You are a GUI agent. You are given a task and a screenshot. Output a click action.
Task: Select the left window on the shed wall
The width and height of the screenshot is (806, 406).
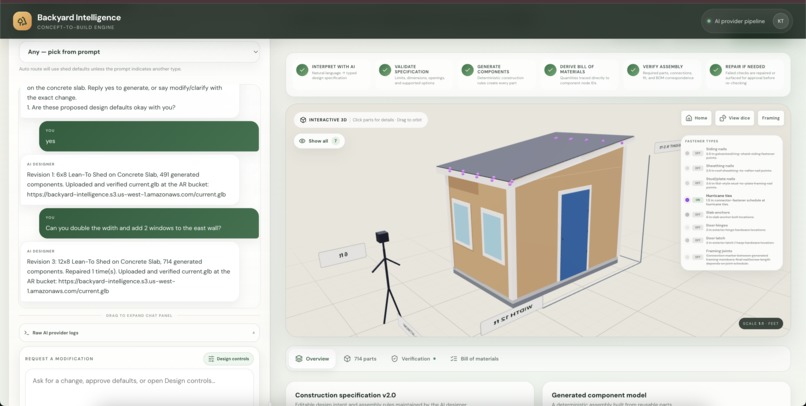click(462, 224)
